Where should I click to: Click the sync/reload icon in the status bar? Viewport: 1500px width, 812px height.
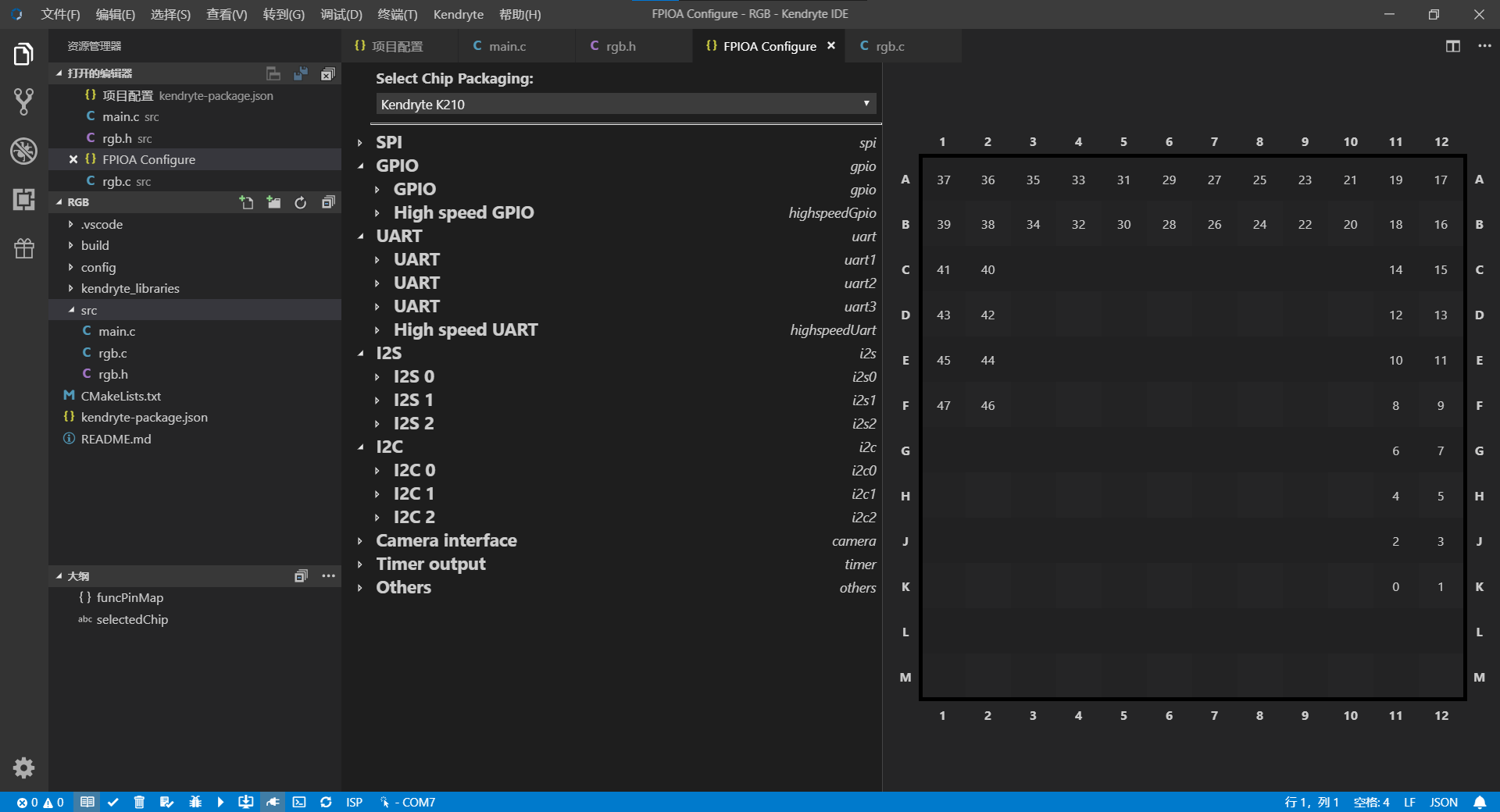coord(326,802)
